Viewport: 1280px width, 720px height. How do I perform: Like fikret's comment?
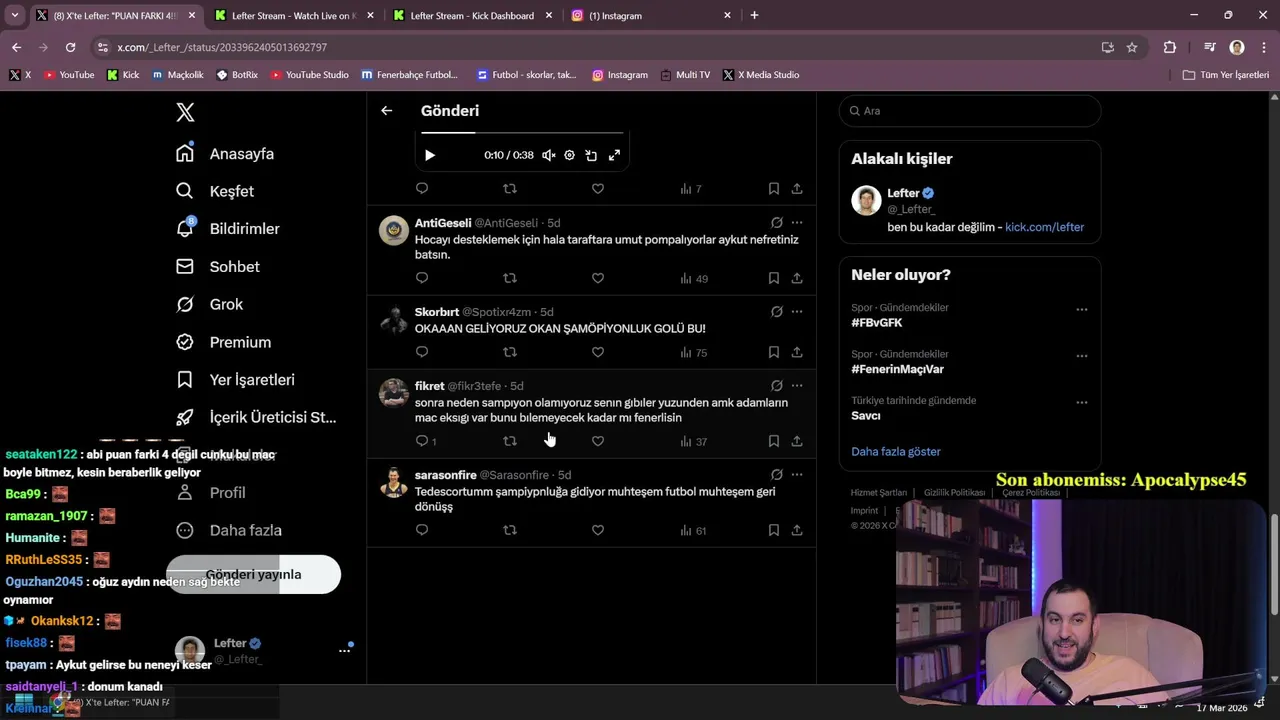[x=598, y=441]
